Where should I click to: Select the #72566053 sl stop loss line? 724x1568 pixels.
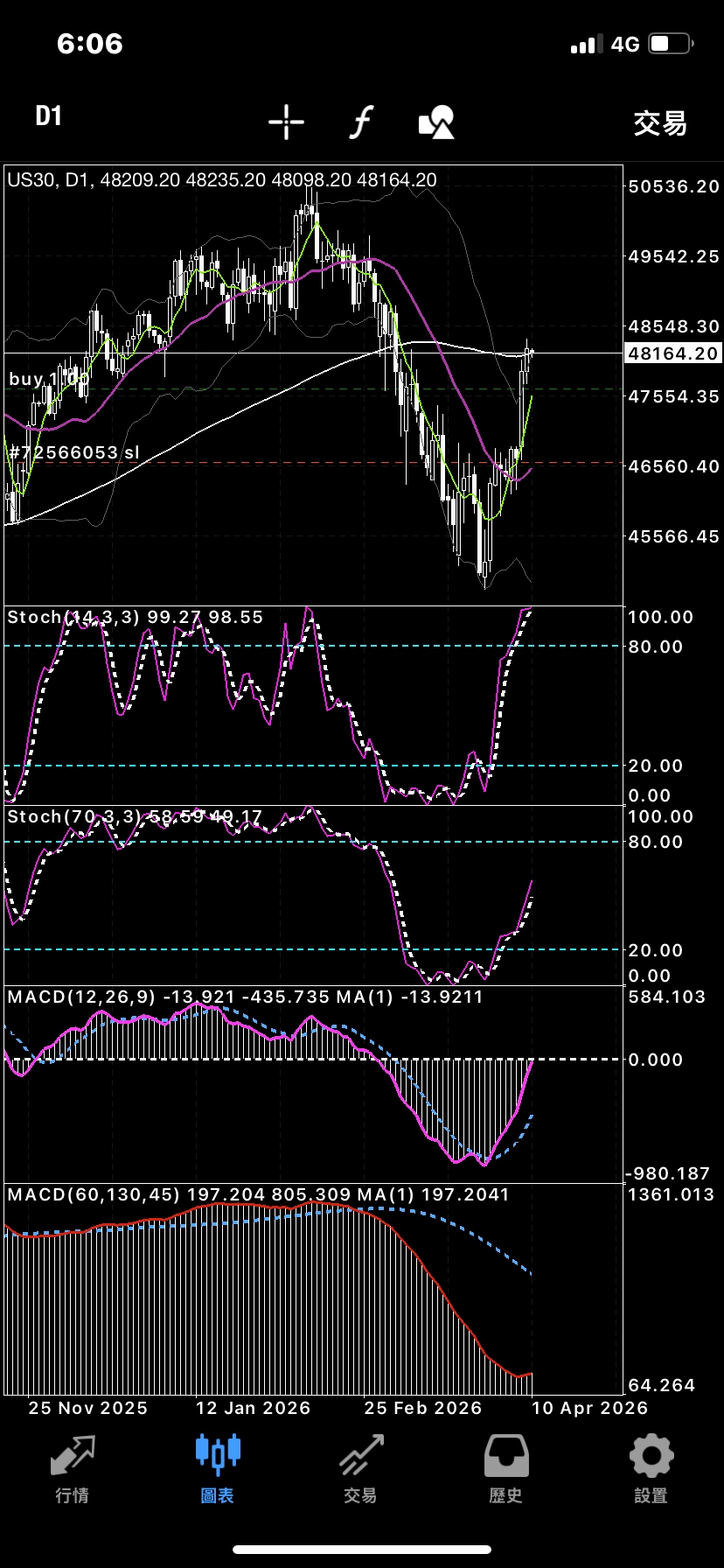(x=74, y=452)
